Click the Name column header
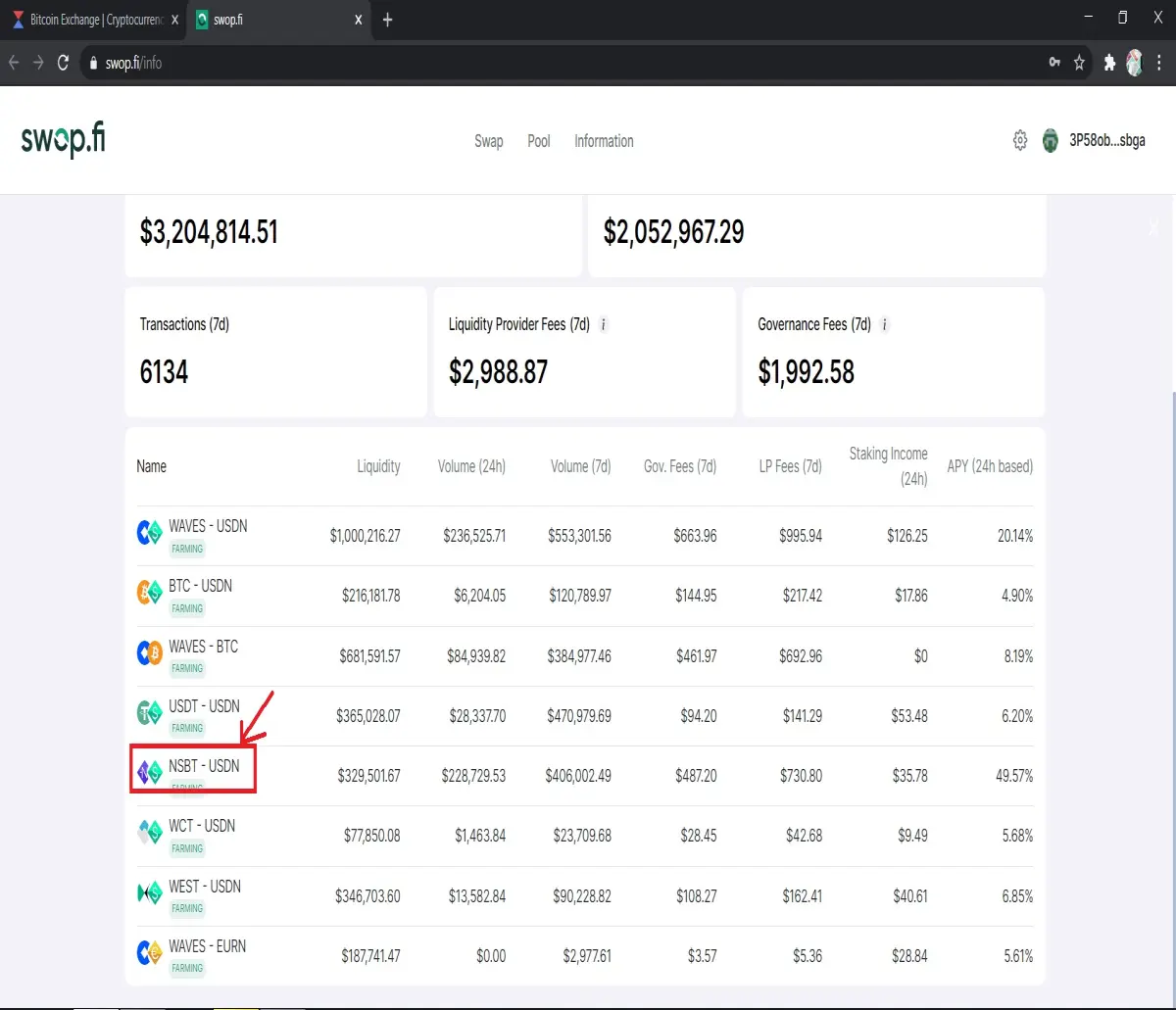1176x1010 pixels. pos(151,466)
